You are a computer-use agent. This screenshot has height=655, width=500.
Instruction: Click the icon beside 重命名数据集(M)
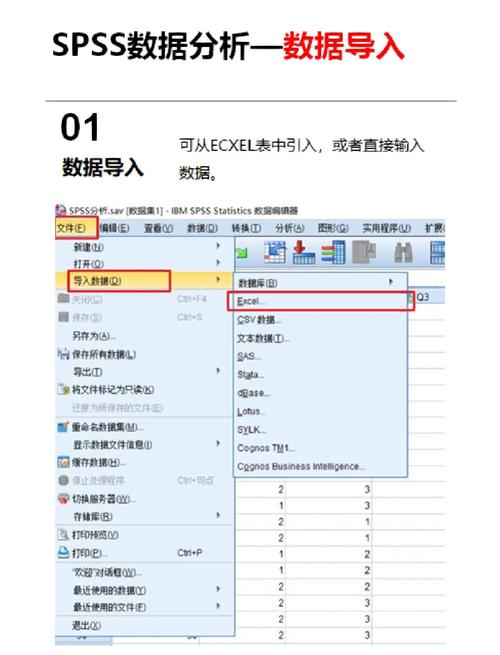click(x=63, y=427)
